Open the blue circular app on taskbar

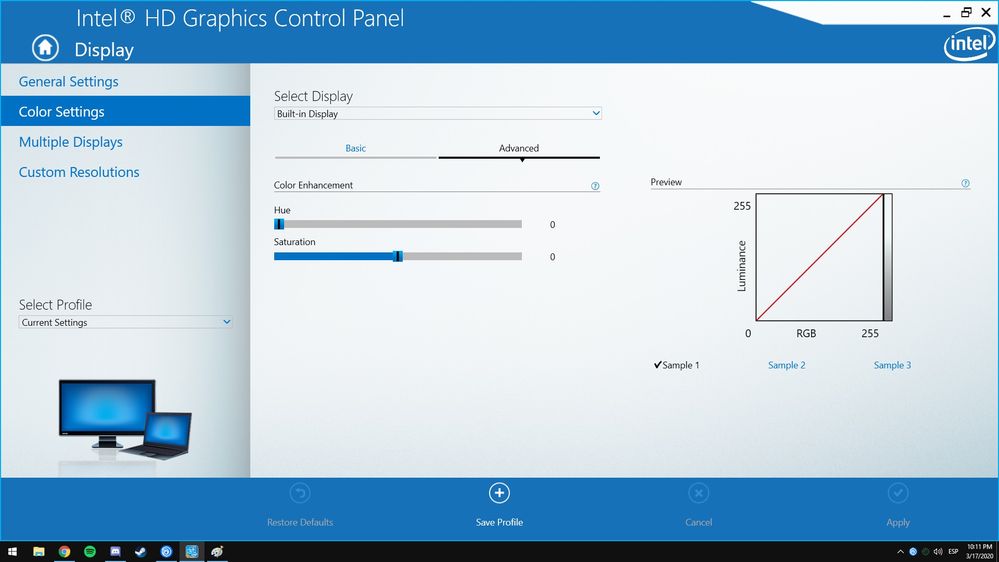[x=166, y=552]
